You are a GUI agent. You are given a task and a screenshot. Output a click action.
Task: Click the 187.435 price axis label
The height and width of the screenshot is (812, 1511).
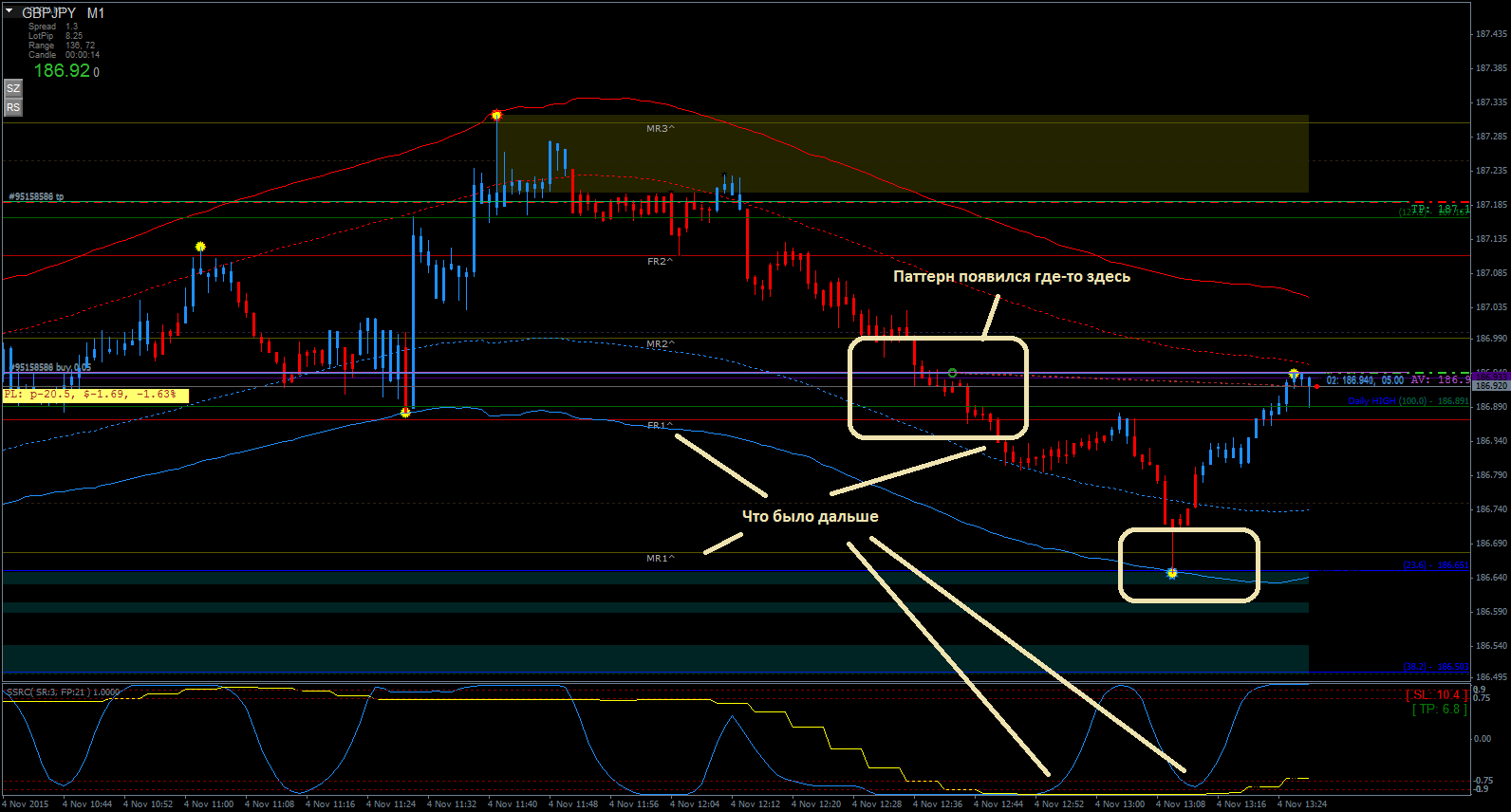pos(1491,34)
